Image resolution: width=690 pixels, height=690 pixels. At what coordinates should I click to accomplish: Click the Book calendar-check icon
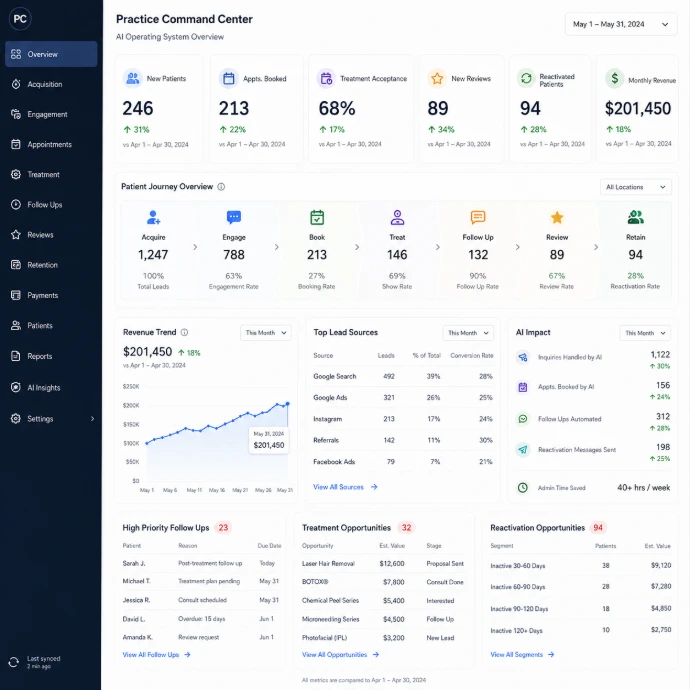click(317, 217)
